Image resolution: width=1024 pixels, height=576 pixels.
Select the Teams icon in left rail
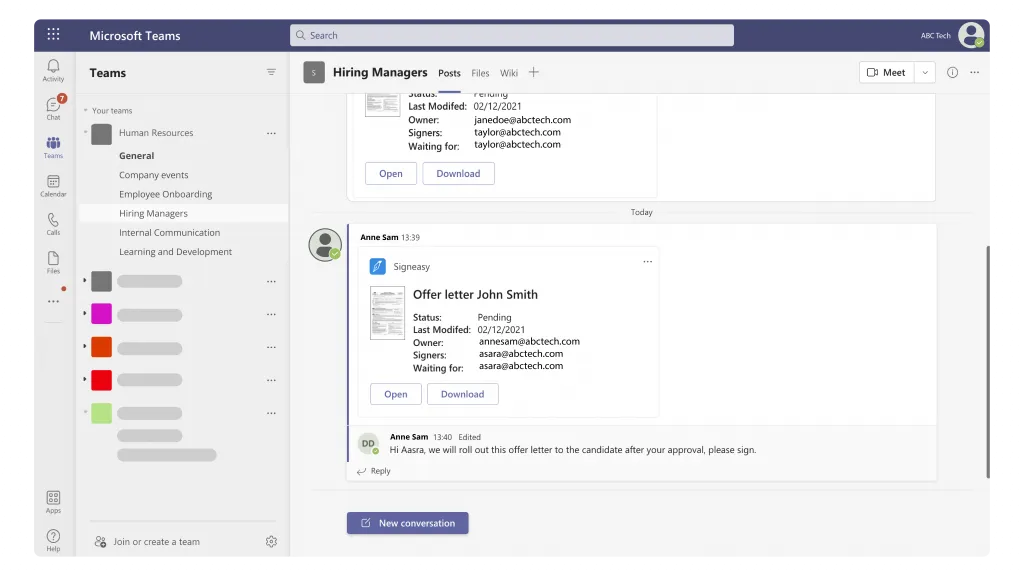(54, 147)
